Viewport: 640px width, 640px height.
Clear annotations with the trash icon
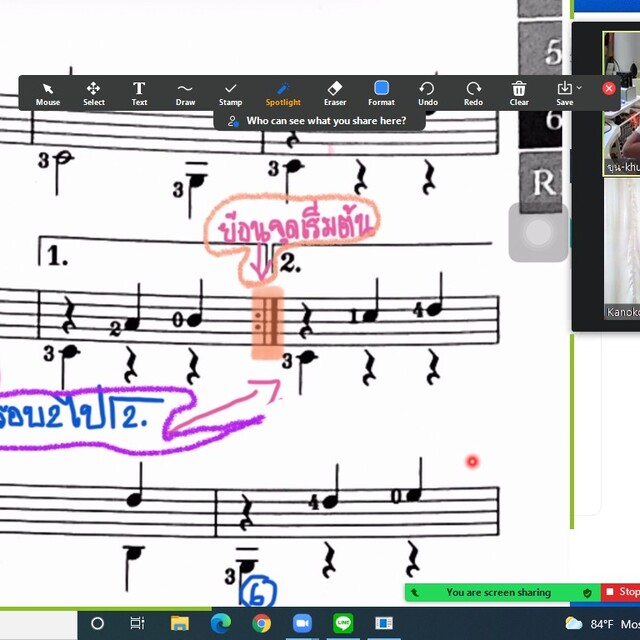point(519,93)
